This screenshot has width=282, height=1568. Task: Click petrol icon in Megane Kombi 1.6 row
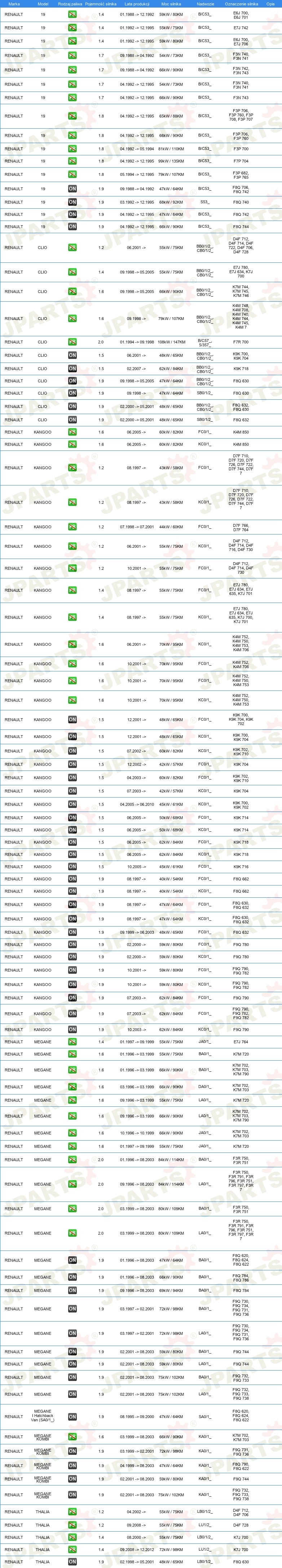pyautogui.click(x=72, y=1437)
